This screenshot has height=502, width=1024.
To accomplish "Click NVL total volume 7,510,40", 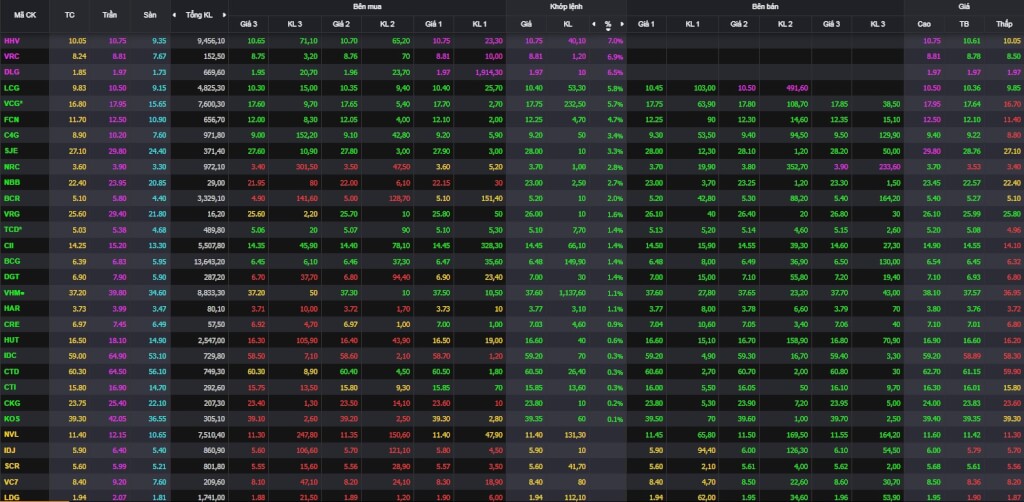I will point(211,433).
